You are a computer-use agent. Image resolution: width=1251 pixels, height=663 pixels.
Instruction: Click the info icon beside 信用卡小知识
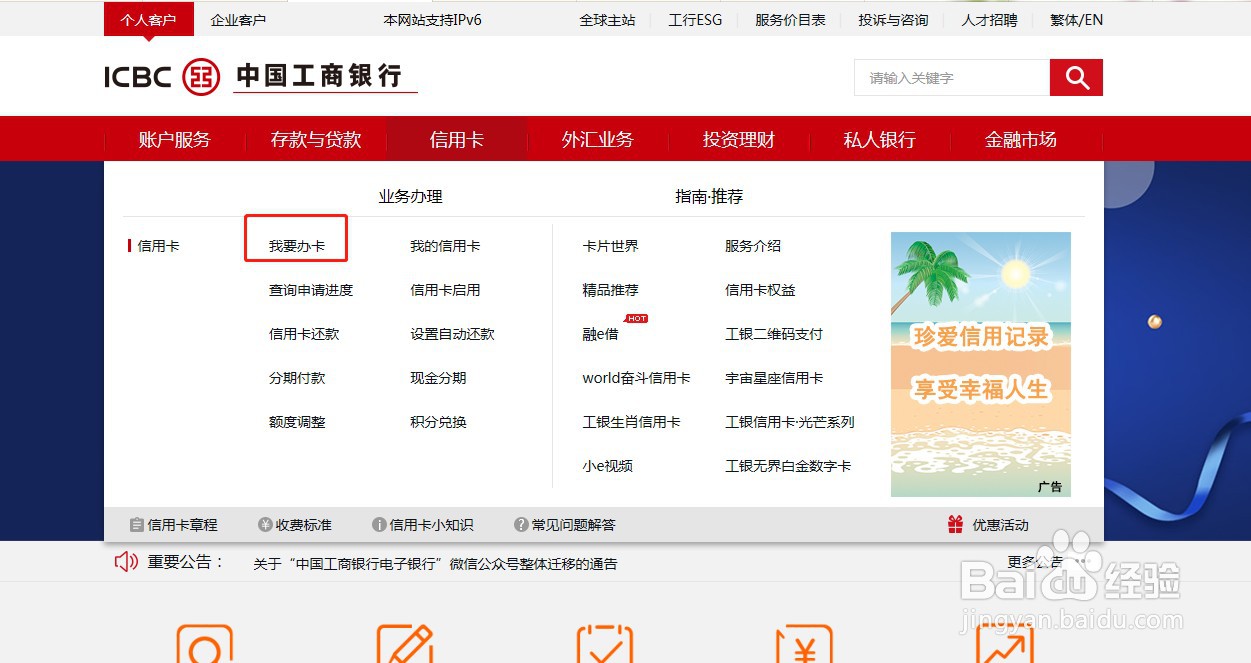(379, 524)
